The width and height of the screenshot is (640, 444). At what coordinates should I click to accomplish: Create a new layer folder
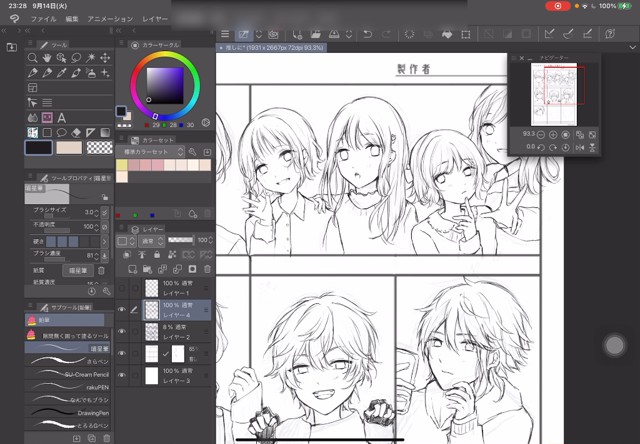[147, 269]
